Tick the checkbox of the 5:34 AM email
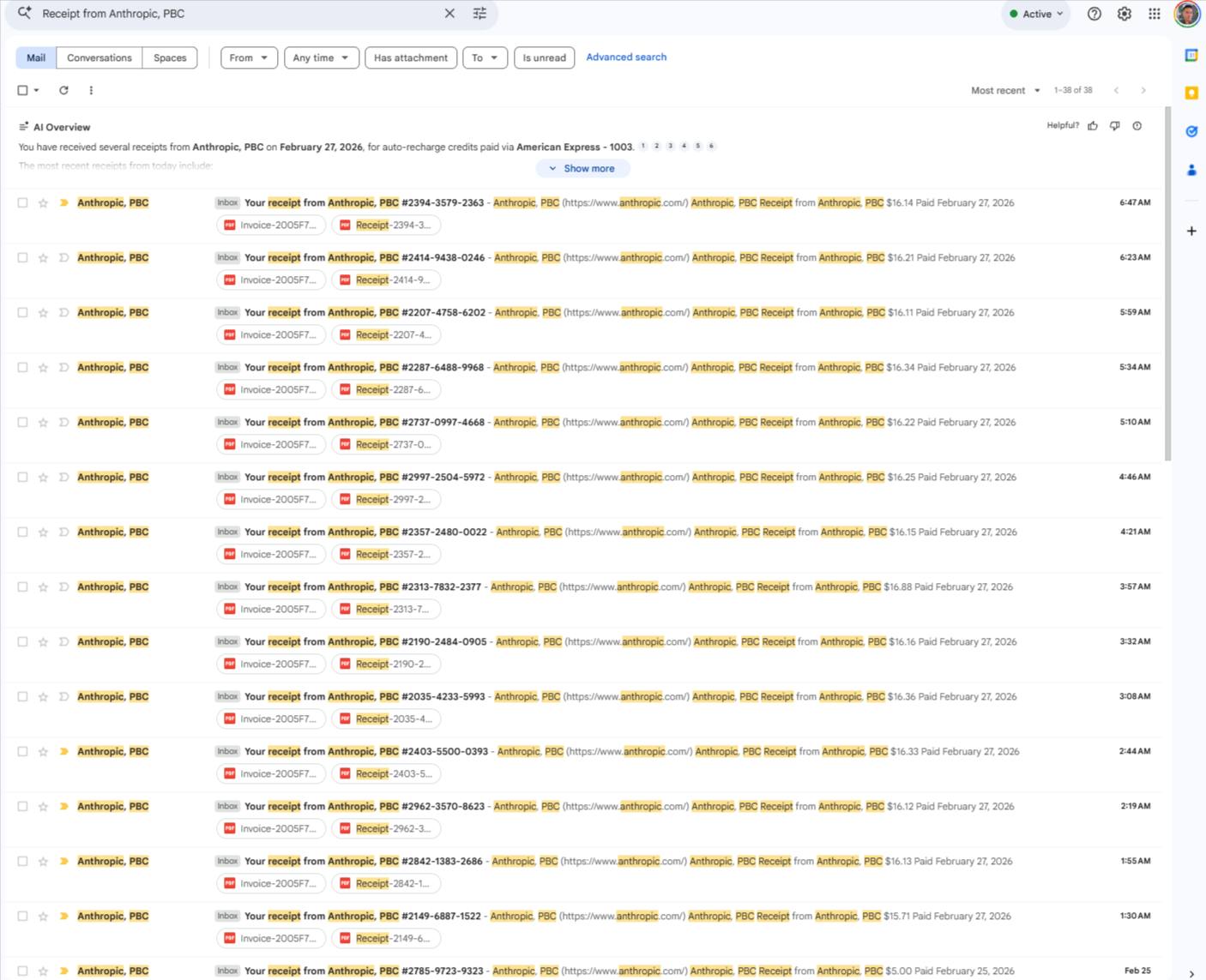The image size is (1206, 980). [22, 368]
